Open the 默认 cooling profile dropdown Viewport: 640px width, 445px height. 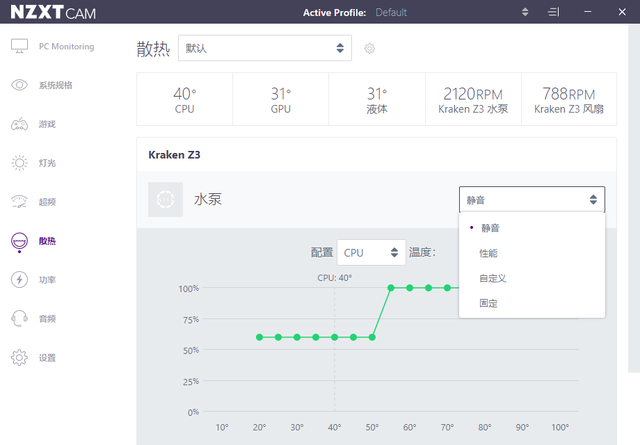[265, 48]
